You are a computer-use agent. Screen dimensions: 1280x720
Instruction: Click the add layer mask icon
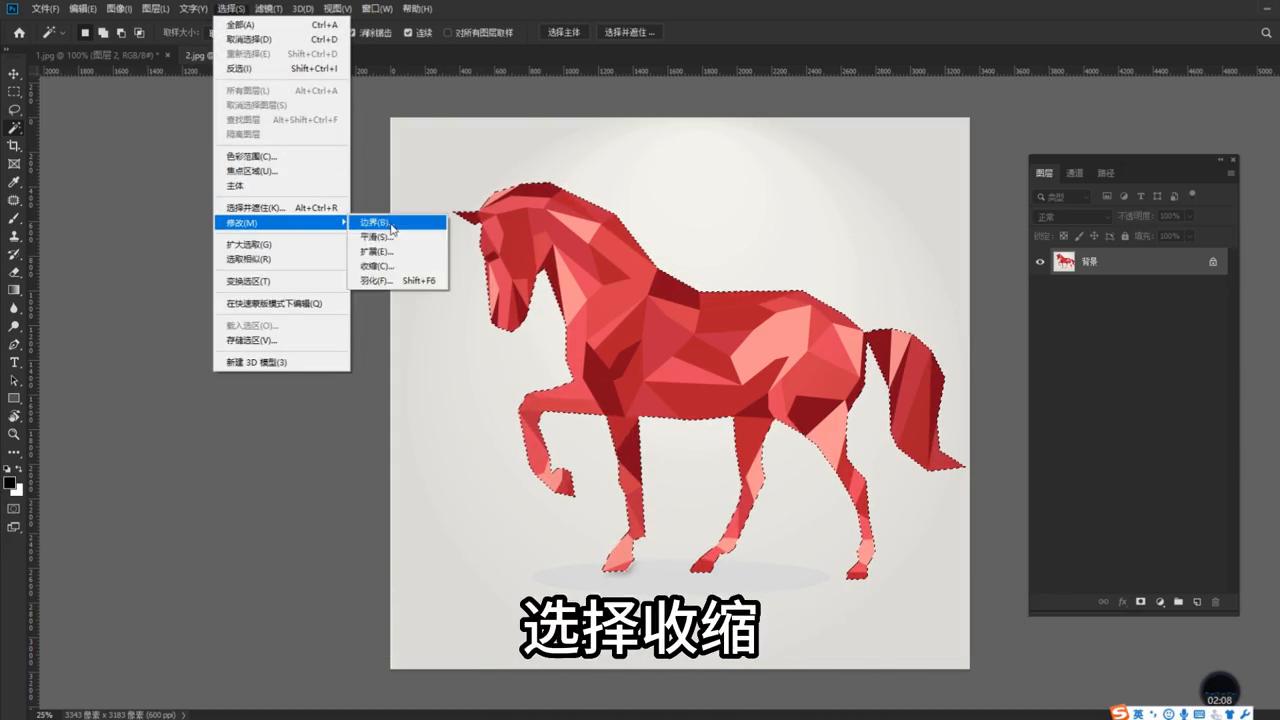(1140, 602)
